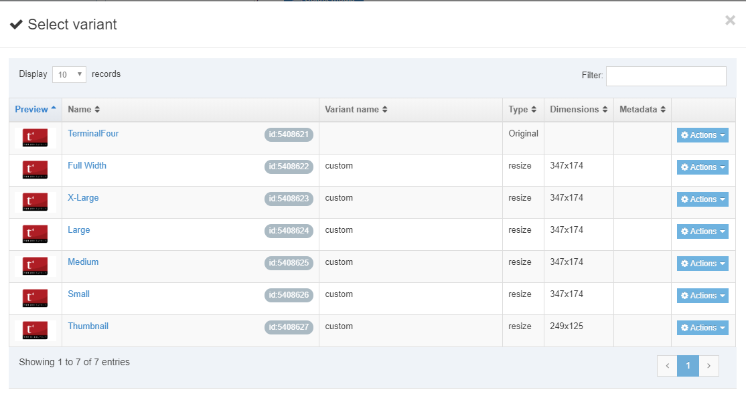Click the 'custom' variant name in Thumbnail row

click(339, 326)
